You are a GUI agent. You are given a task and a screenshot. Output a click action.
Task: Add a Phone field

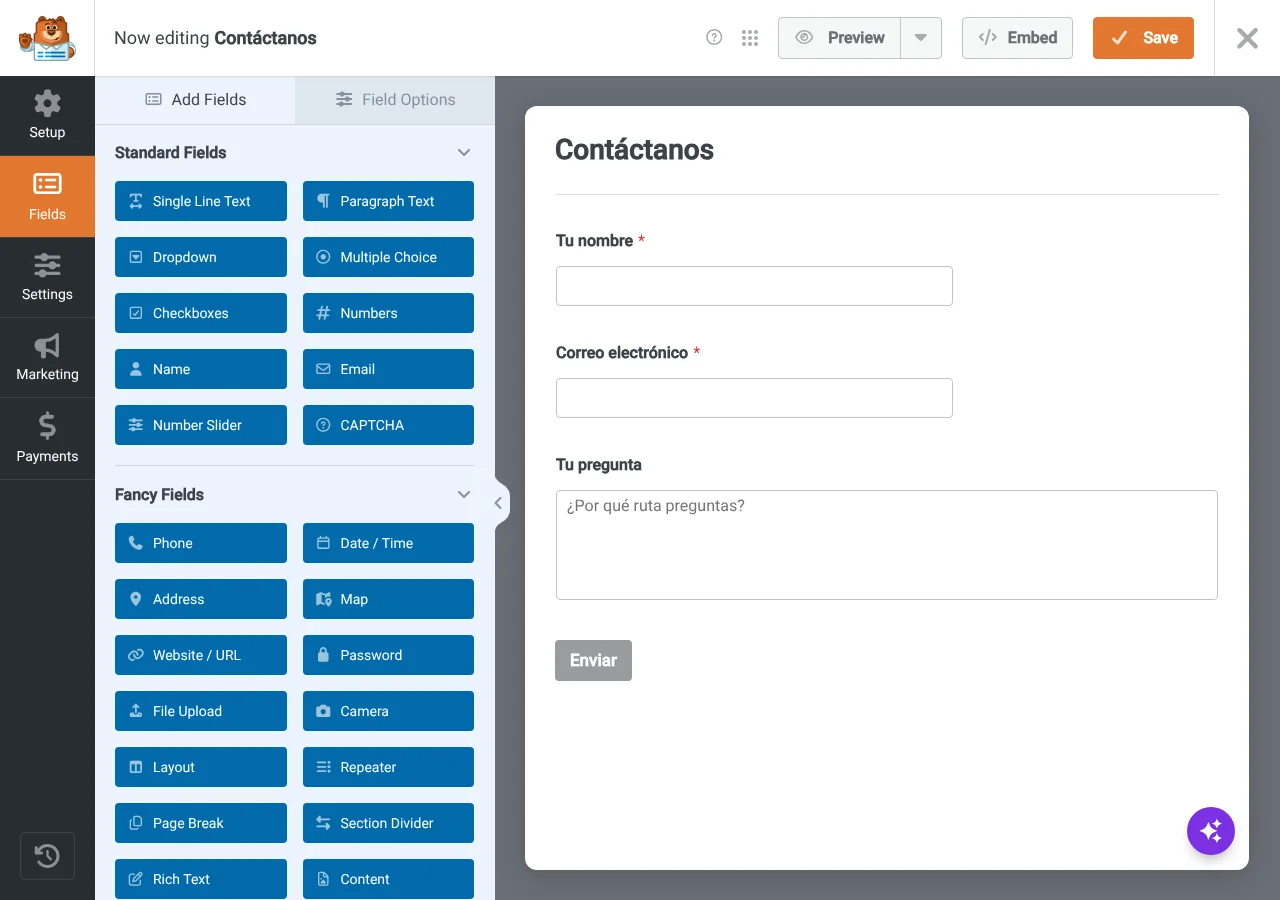tap(201, 543)
